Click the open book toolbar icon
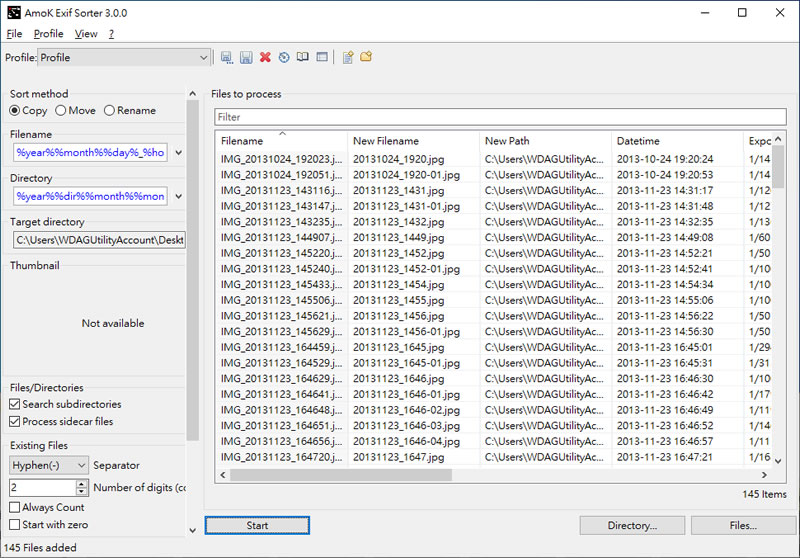 pos(303,58)
